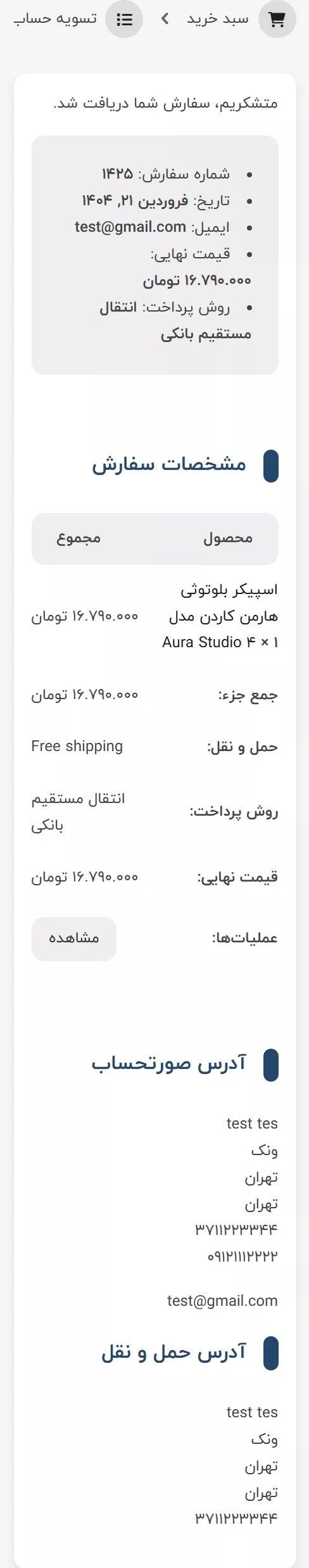Click the test@gmail.com email in order summary
309x1568 pixels.
[x=130, y=227]
